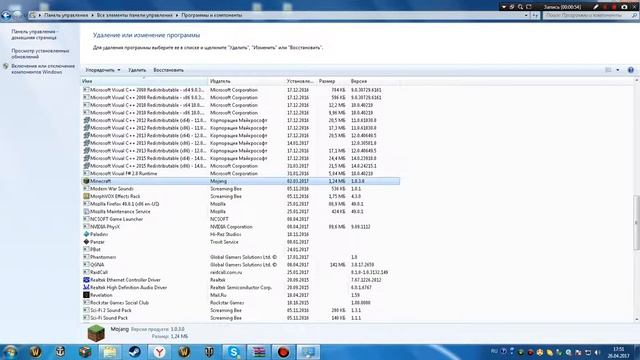
Task: Click the MorphVOX Effects Pack icon
Action: (x=86, y=196)
